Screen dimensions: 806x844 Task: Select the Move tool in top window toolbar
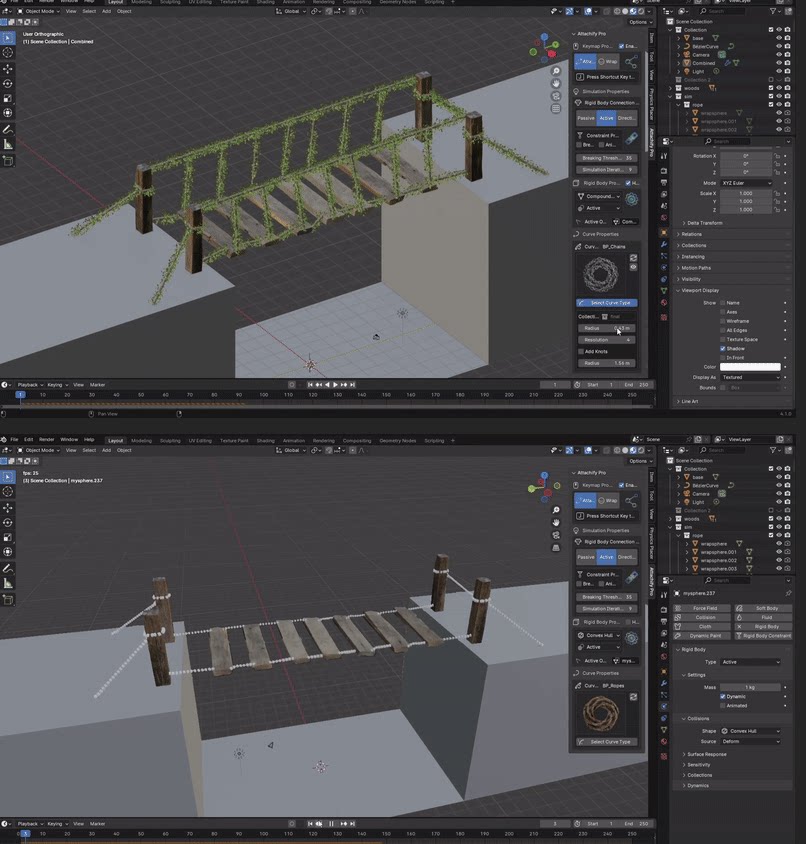(8, 68)
